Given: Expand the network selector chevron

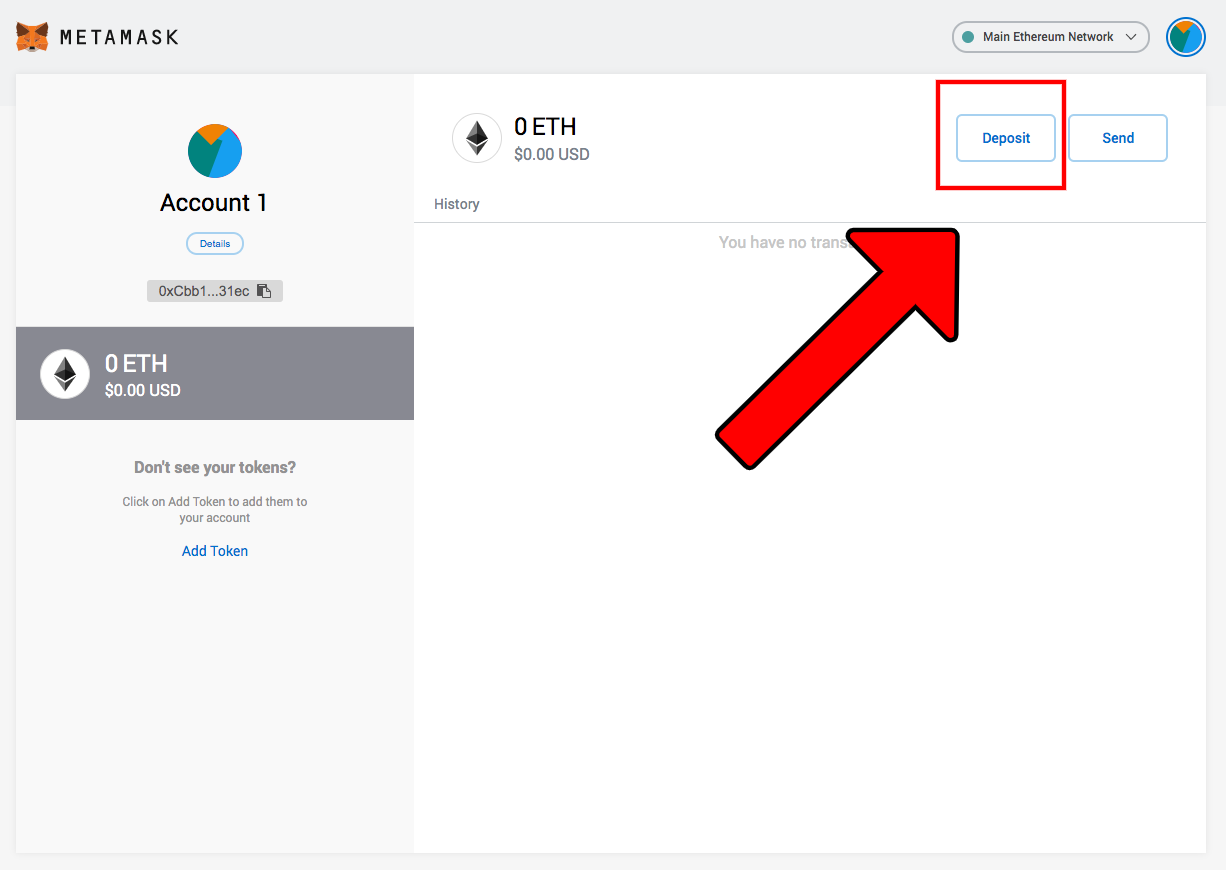Looking at the screenshot, I should [1131, 37].
